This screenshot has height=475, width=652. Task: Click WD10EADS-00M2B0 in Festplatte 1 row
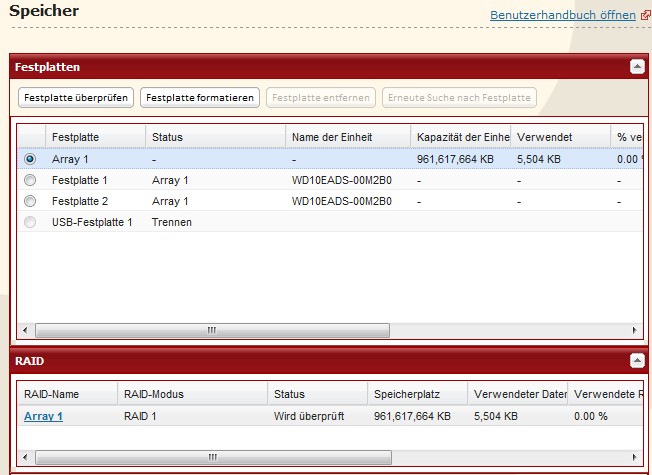click(342, 180)
